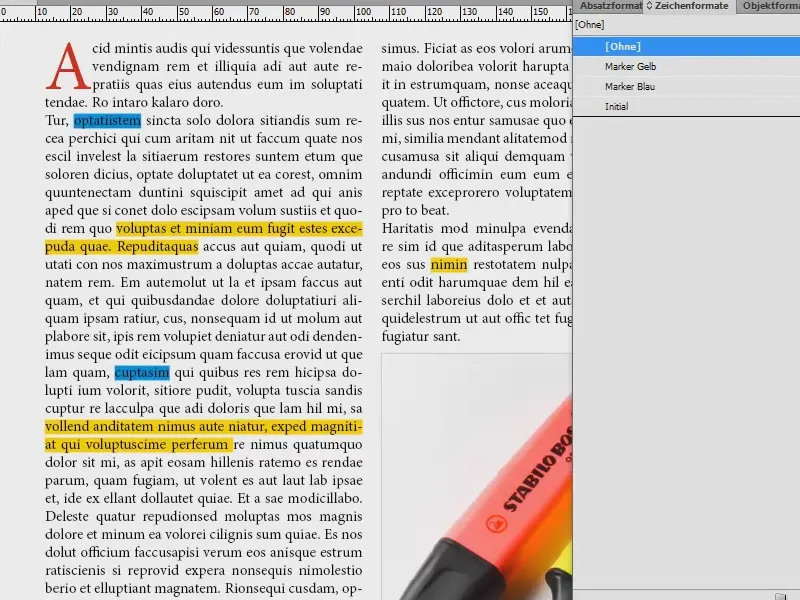800x600 pixels.
Task: Apply the Marker Blau character style
Action: click(x=630, y=87)
